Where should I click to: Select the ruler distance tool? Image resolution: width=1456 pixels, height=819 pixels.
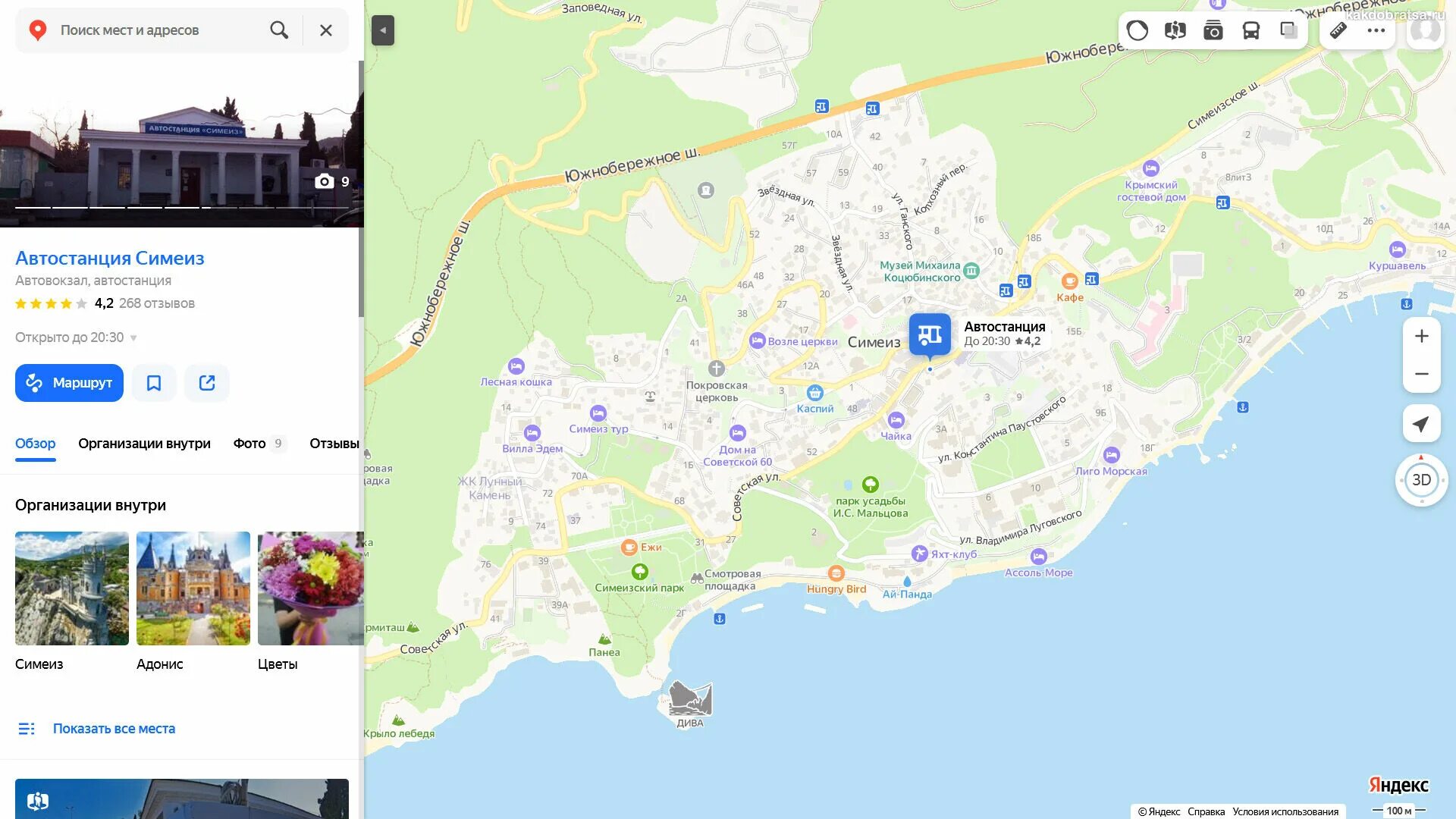(1338, 30)
